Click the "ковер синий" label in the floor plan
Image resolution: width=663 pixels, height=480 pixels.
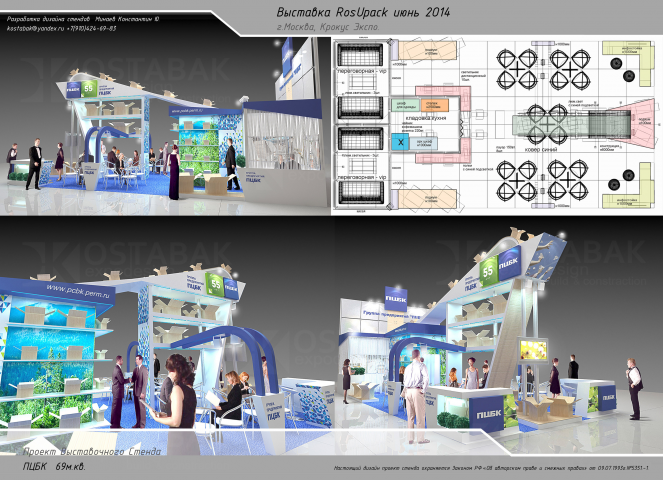[541, 149]
